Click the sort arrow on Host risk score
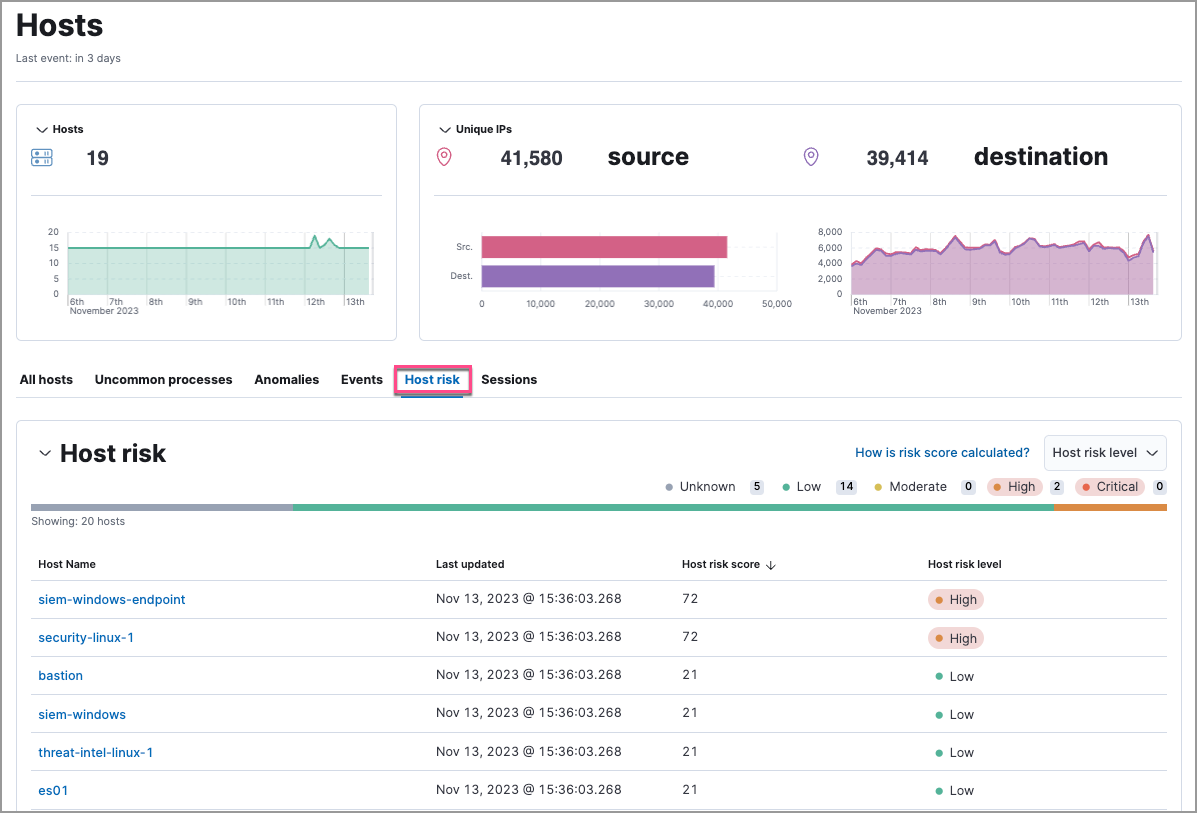 point(771,564)
